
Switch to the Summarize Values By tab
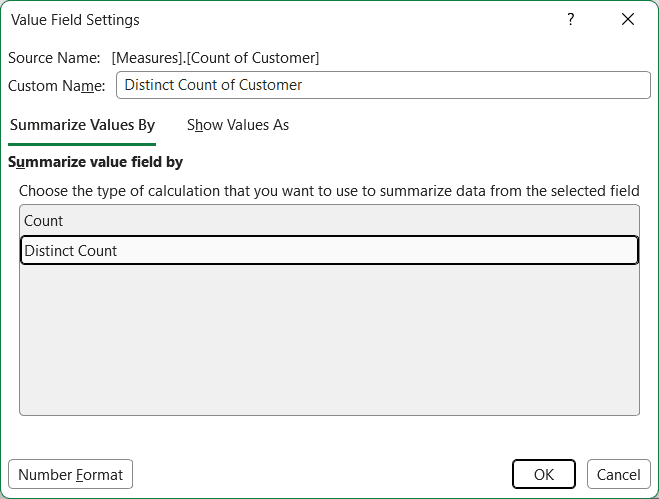click(x=82, y=125)
